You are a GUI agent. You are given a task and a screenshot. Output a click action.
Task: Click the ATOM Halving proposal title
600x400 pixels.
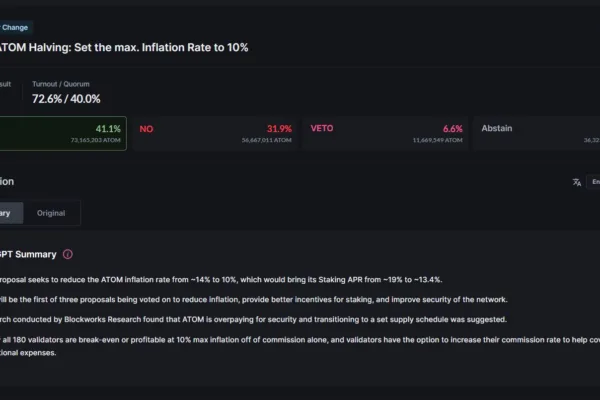pos(124,47)
